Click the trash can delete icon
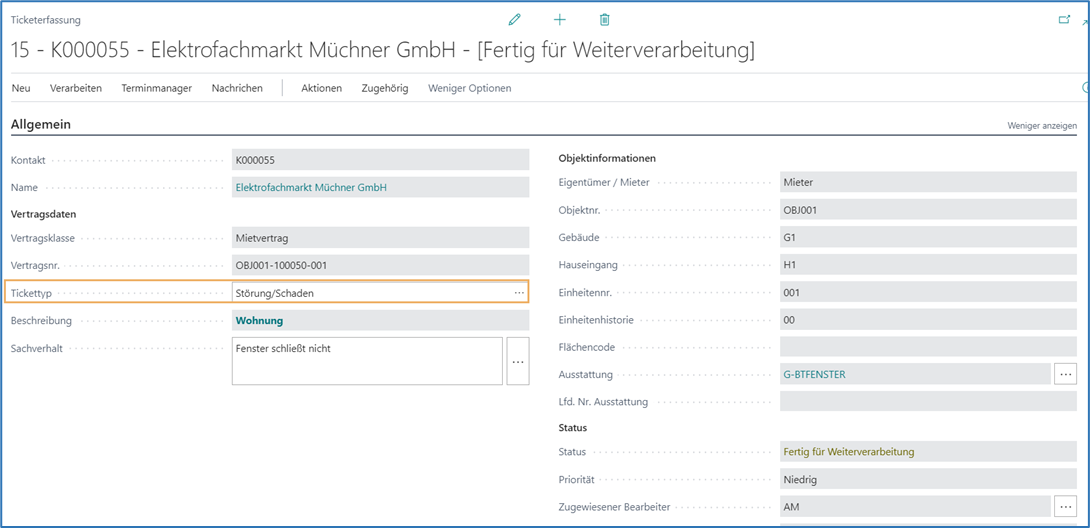The width and height of the screenshot is (1090, 528). [604, 20]
